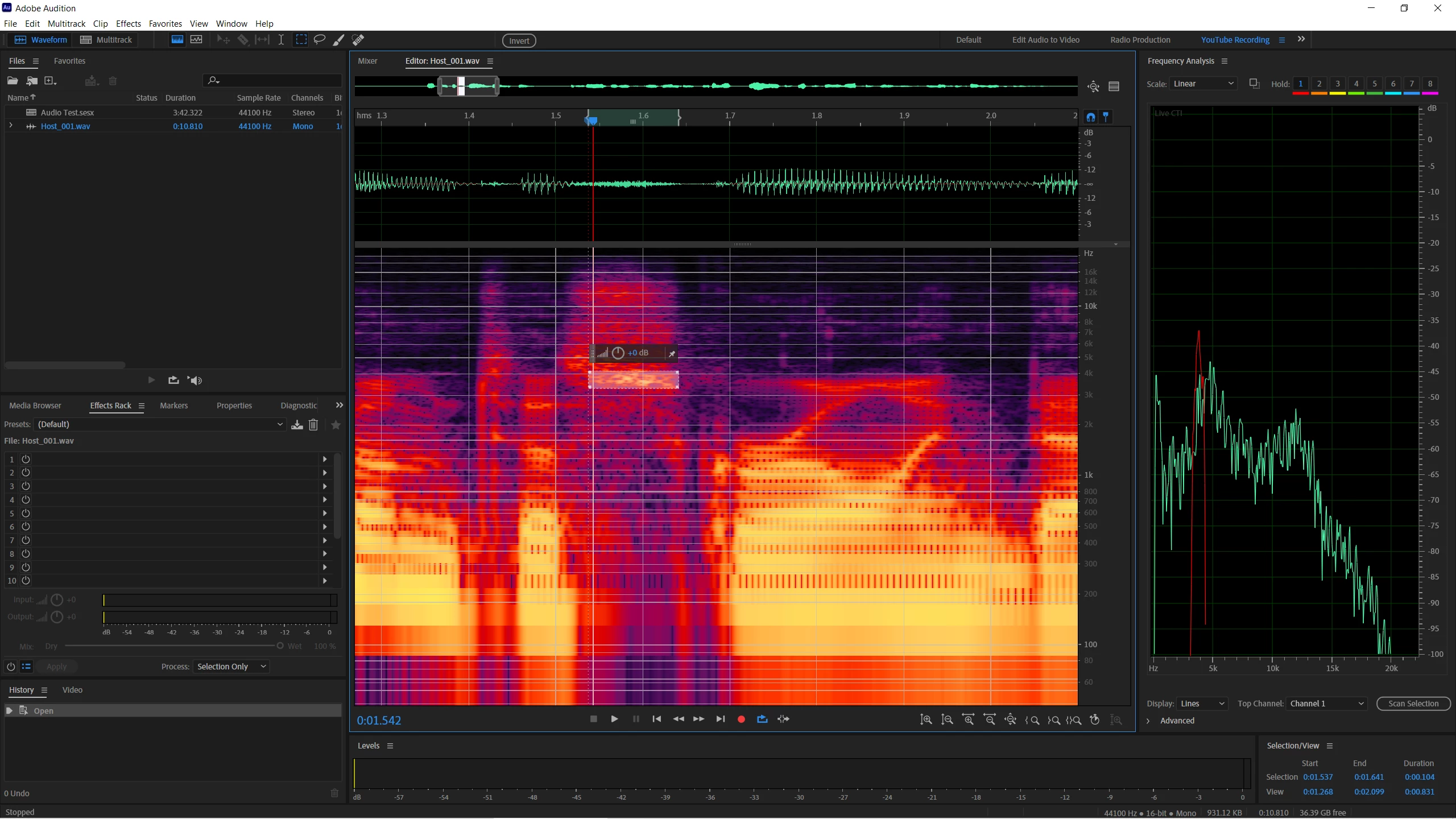Screen dimensions: 1456x819
Task: Toggle power for effect slot 1
Action: click(x=26, y=459)
